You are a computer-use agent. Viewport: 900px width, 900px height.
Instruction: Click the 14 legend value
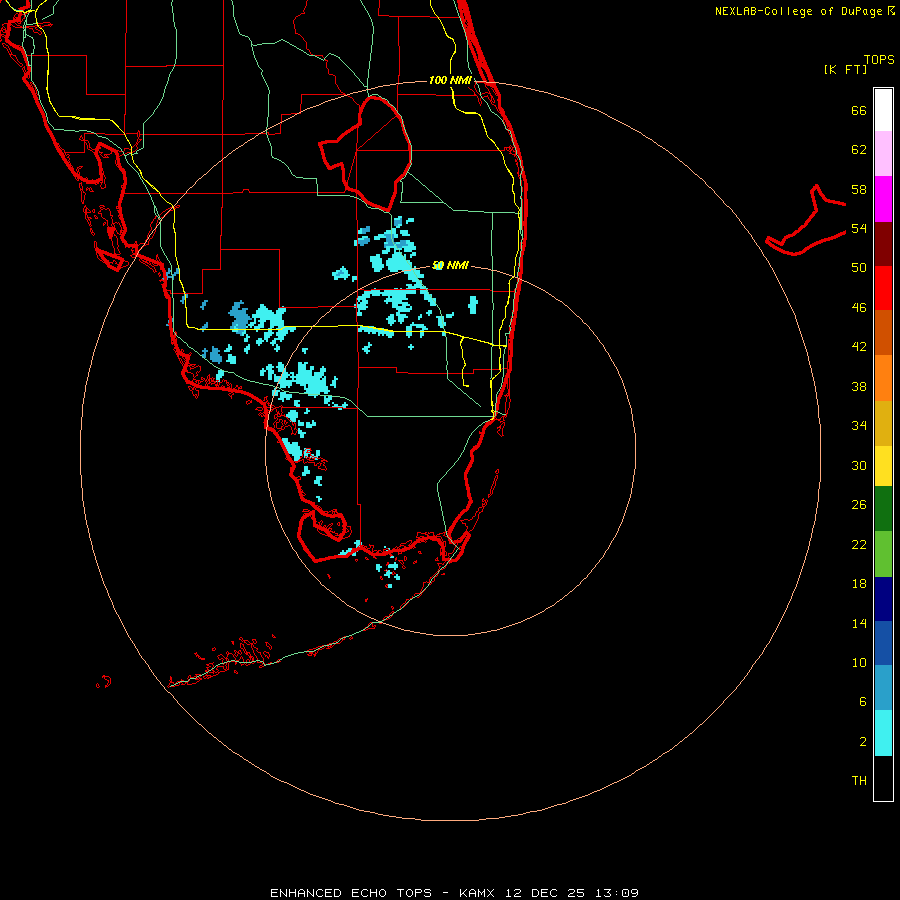[859, 623]
